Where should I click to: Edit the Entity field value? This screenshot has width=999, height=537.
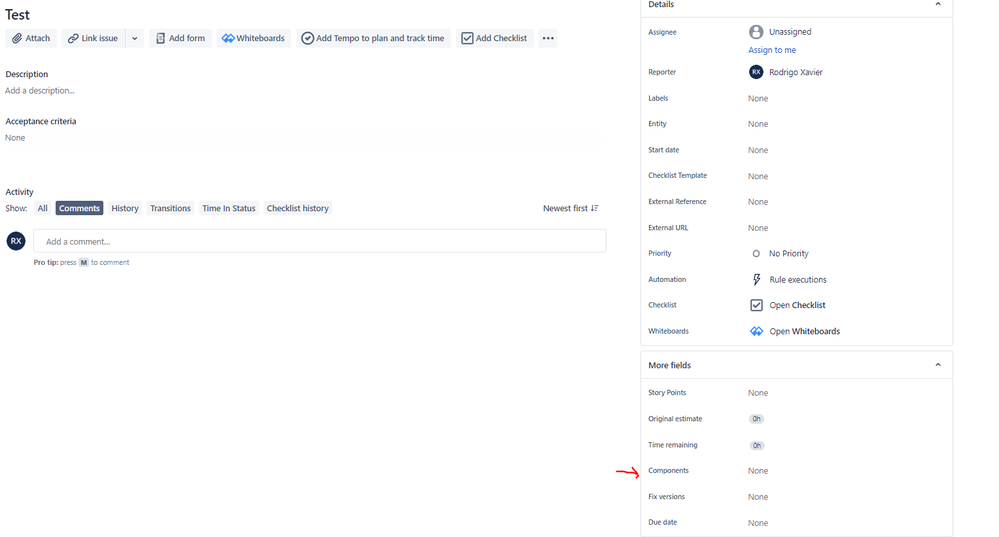click(758, 124)
